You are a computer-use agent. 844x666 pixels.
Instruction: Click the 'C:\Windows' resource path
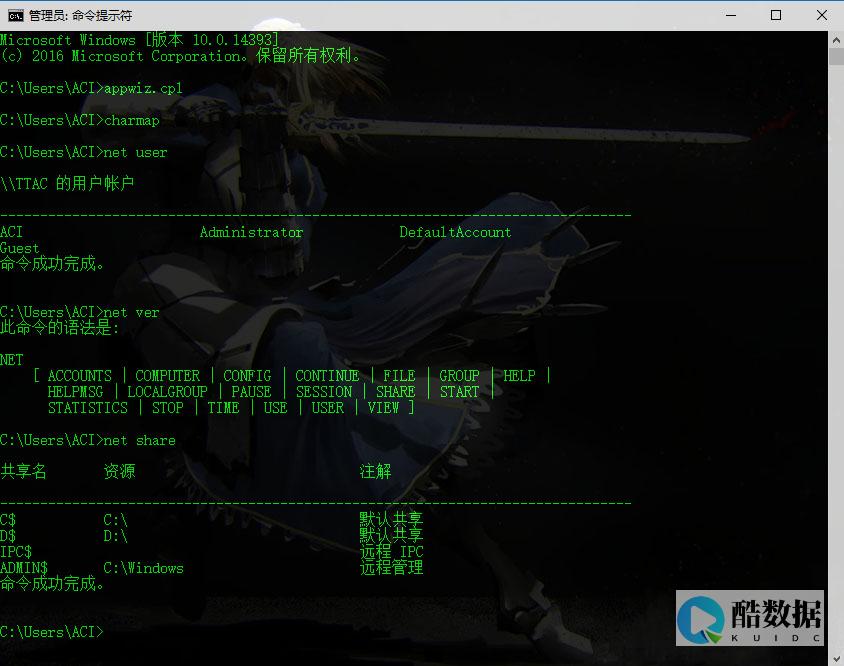tap(143, 568)
